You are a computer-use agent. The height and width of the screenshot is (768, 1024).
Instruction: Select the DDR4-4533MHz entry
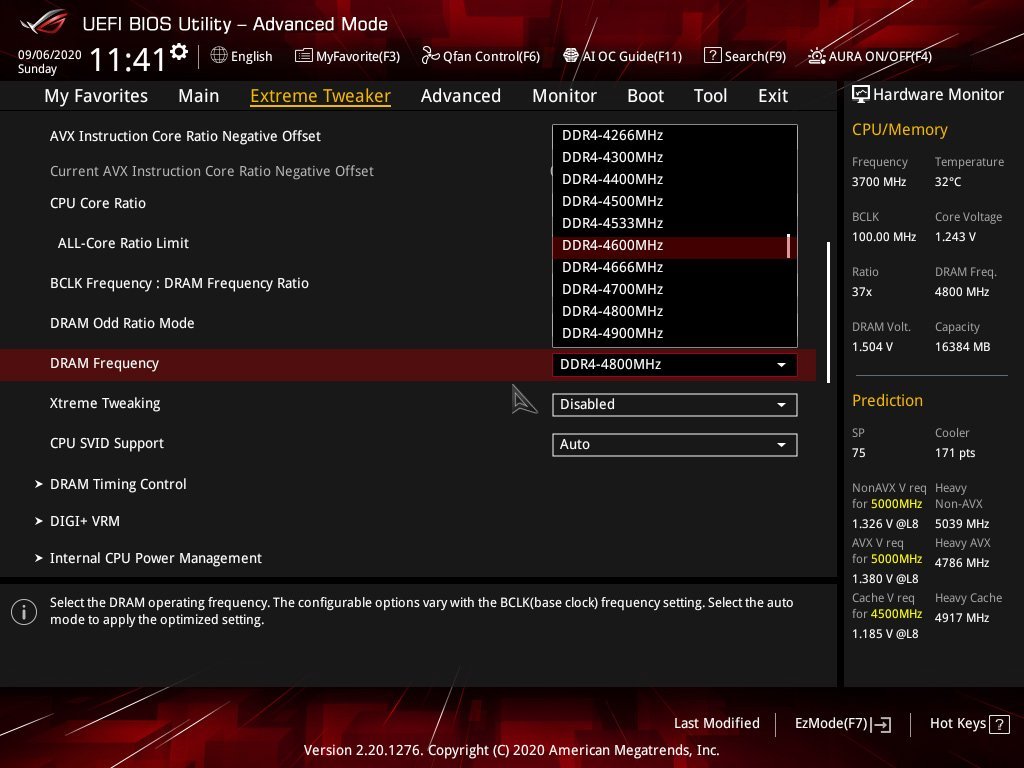coord(675,223)
